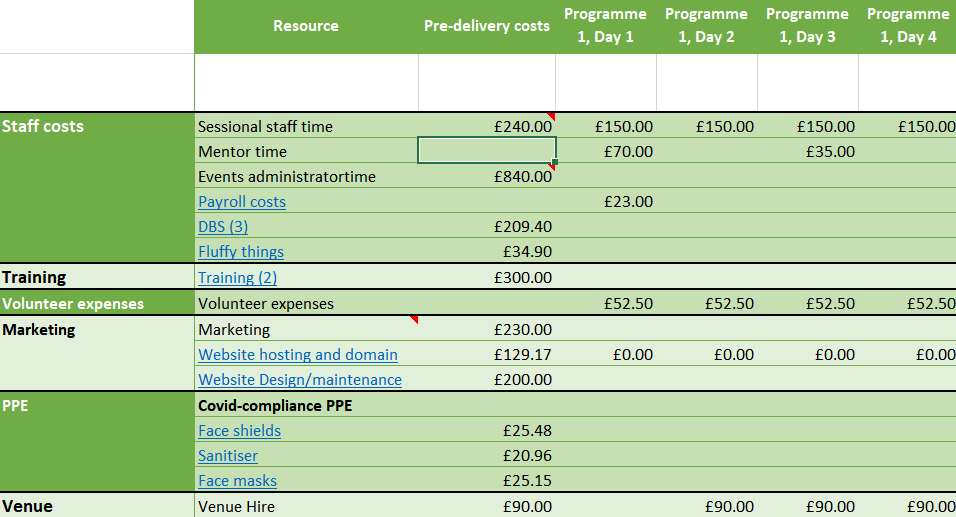Open the Fluffy things link
This screenshot has height=517, width=956.
(240, 252)
